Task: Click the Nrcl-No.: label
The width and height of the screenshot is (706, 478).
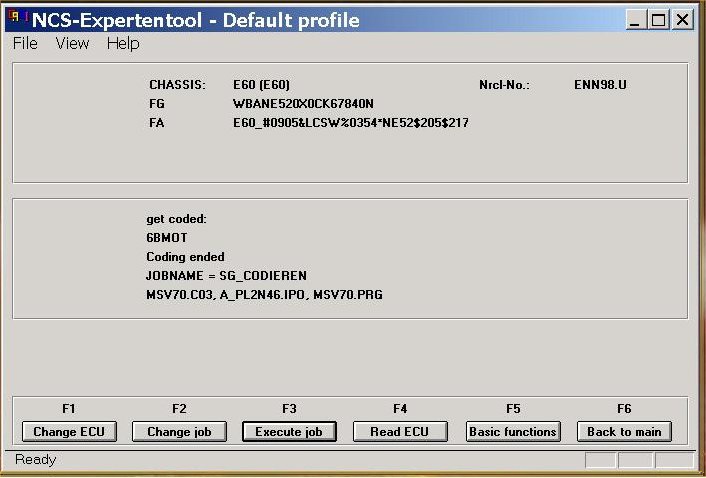Action: click(x=504, y=85)
